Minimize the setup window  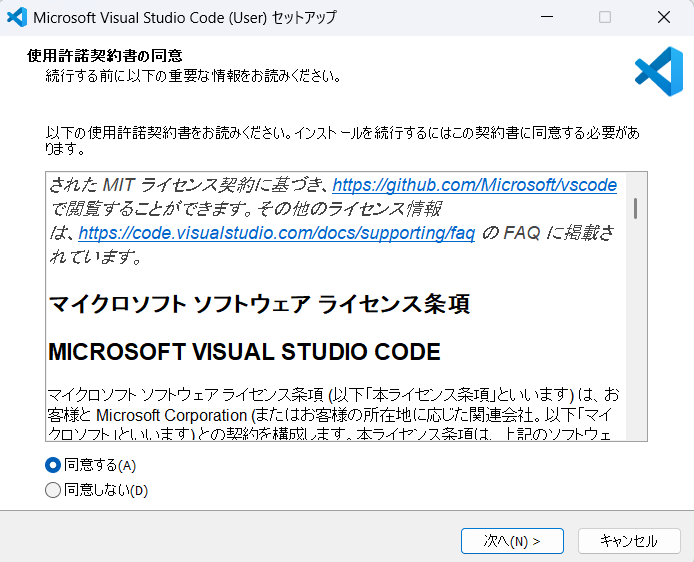(x=547, y=17)
